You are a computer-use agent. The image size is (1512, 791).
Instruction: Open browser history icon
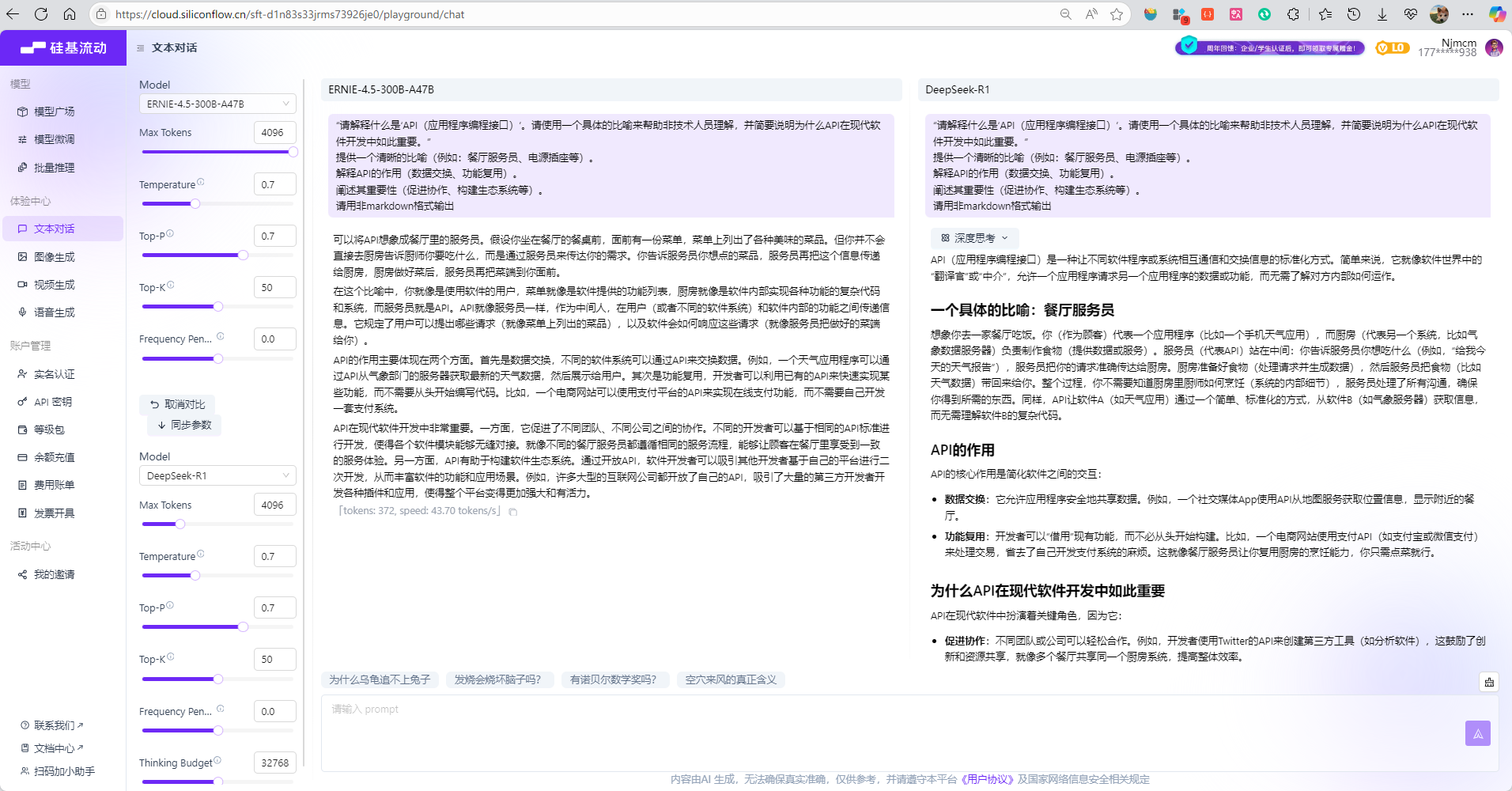pyautogui.click(x=1354, y=14)
